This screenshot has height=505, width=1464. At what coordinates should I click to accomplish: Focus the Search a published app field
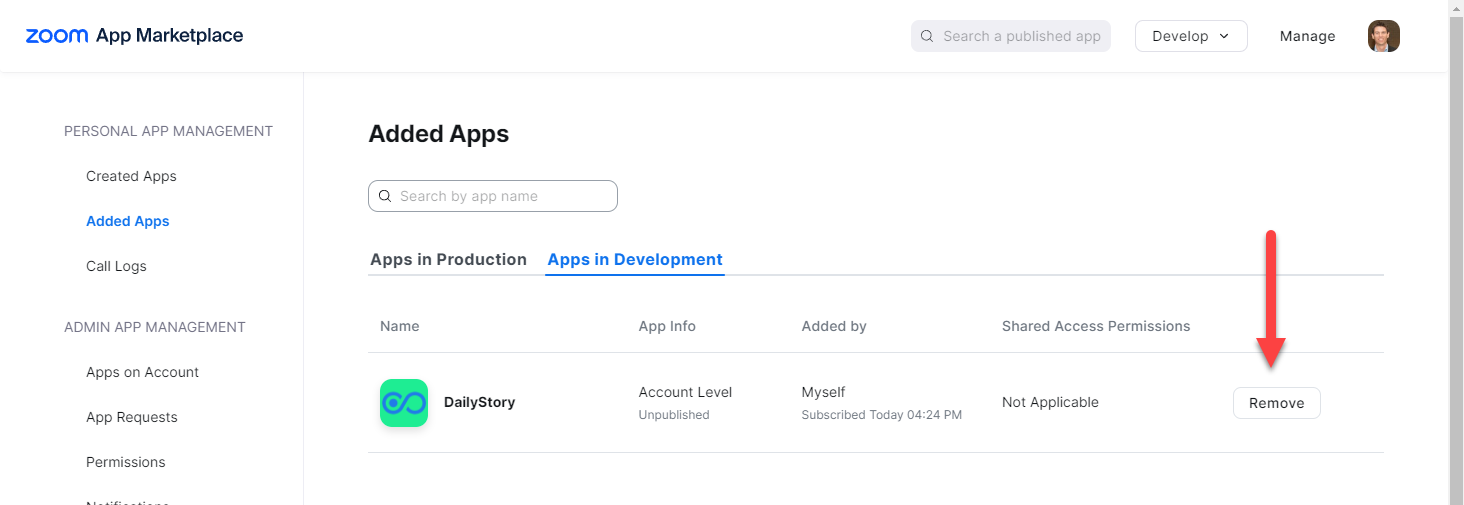1010,36
